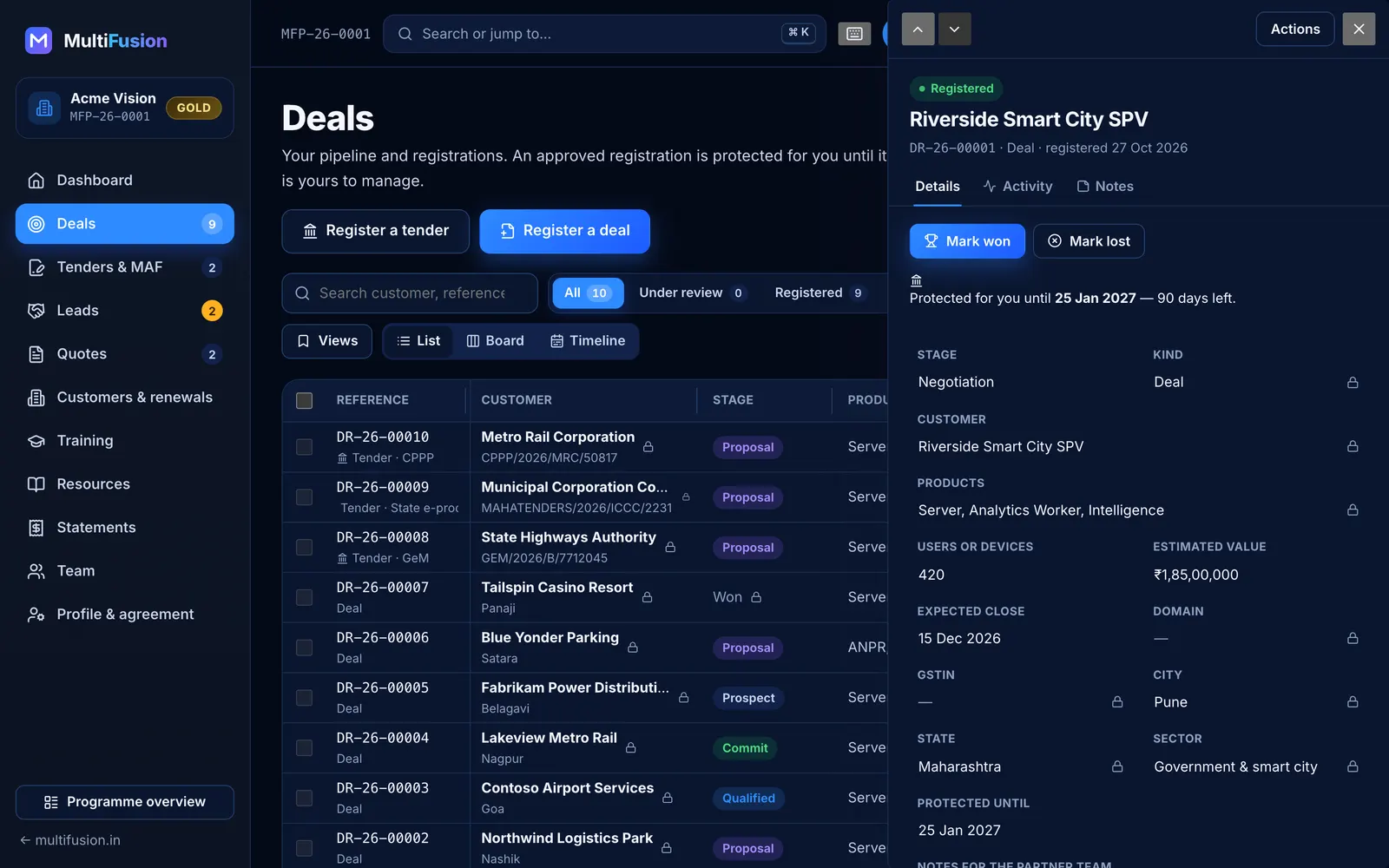The image size is (1389, 868).
Task: Check the row checkbox for DR-26-00007
Action: (304, 597)
